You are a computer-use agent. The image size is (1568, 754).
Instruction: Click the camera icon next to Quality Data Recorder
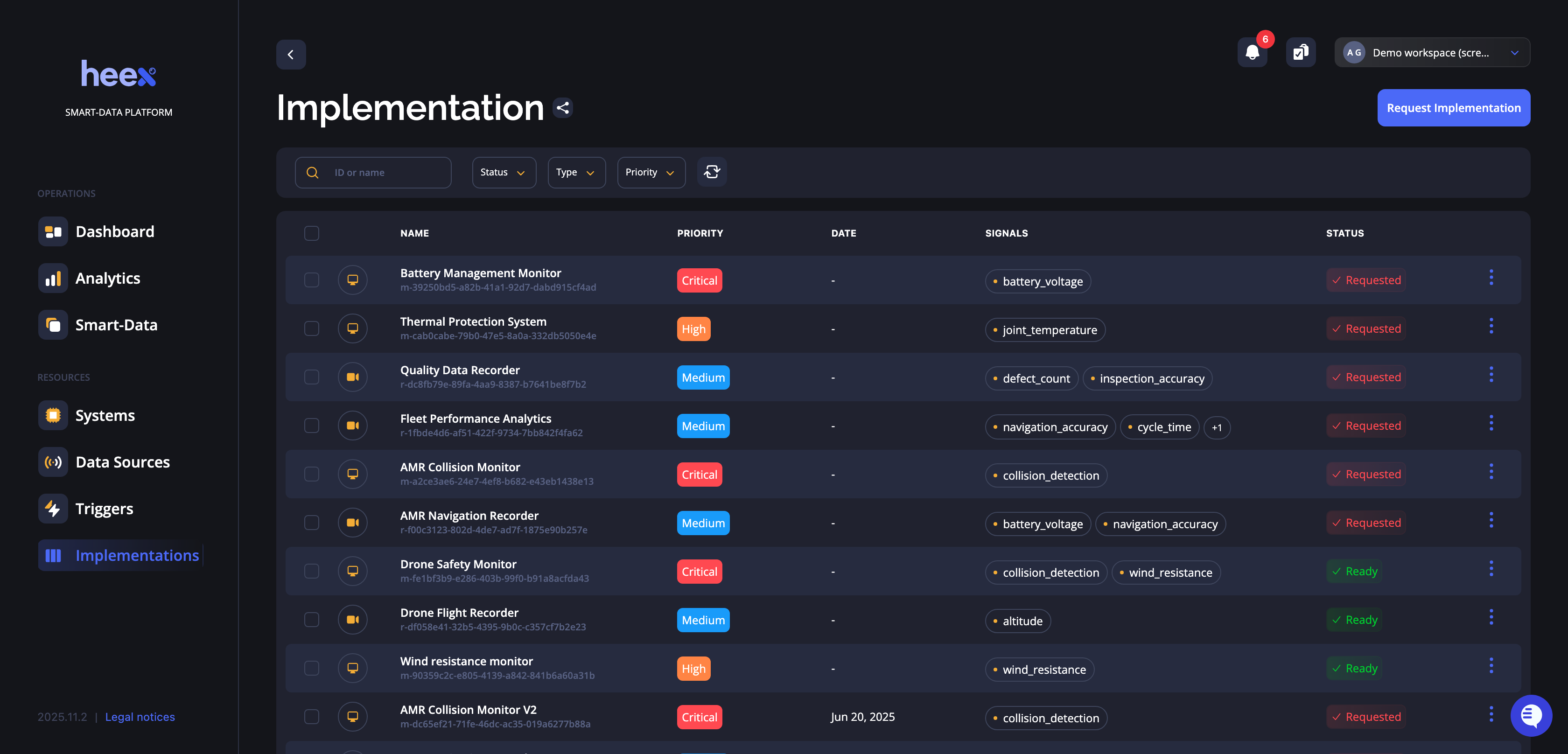pyautogui.click(x=352, y=376)
